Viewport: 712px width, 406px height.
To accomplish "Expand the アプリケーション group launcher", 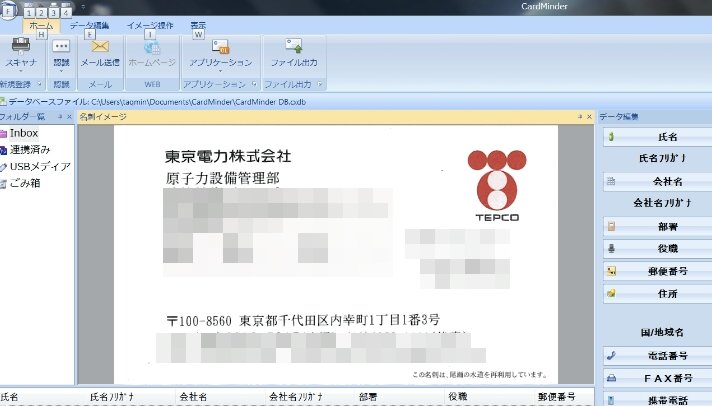I will [254, 84].
